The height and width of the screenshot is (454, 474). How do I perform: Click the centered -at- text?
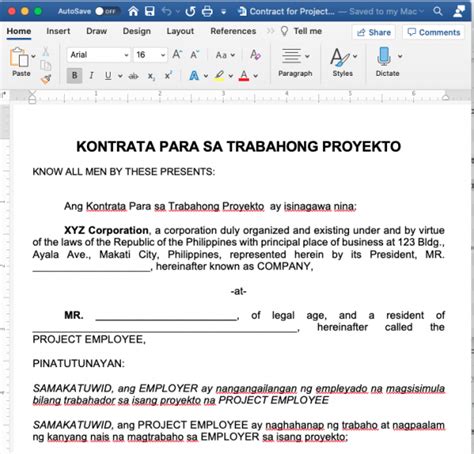click(x=239, y=291)
